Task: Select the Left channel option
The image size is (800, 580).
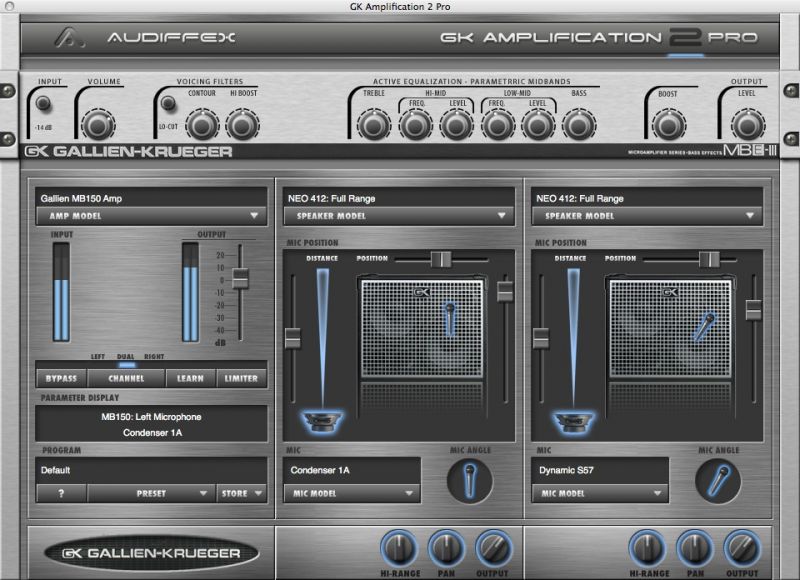Action: tap(97, 357)
